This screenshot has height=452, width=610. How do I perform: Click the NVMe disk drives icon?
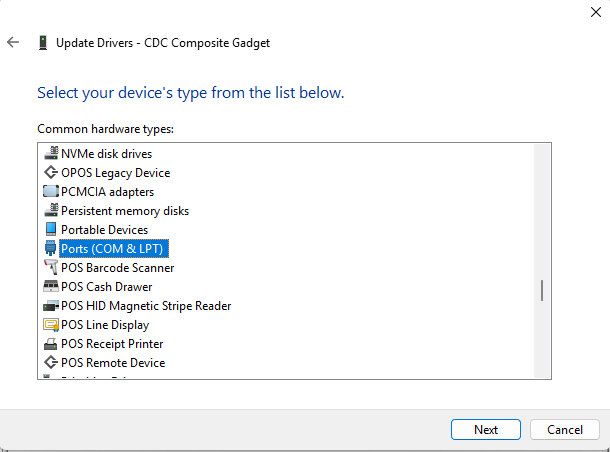point(51,154)
